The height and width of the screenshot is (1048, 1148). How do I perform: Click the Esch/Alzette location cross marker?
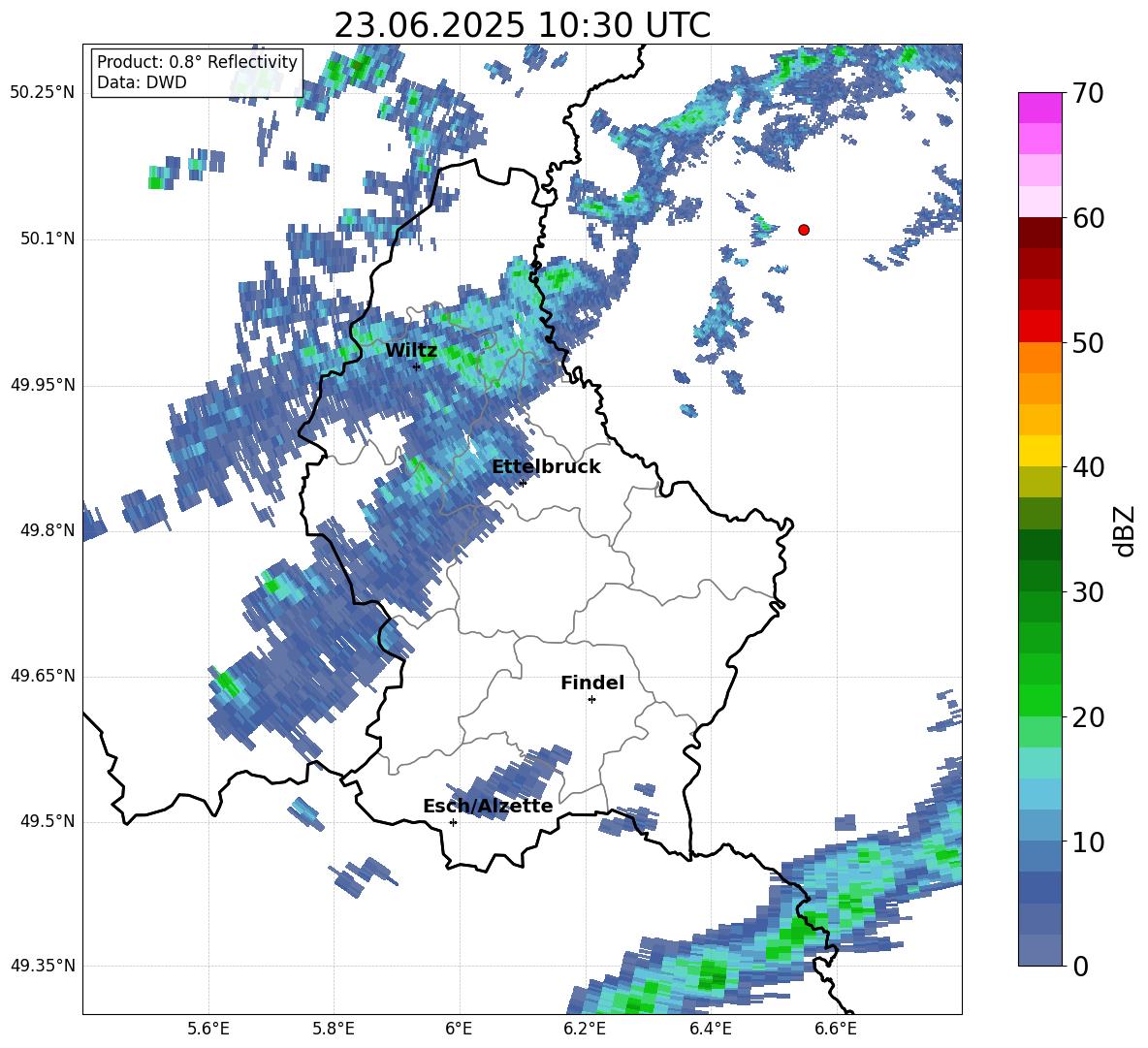coord(453,822)
